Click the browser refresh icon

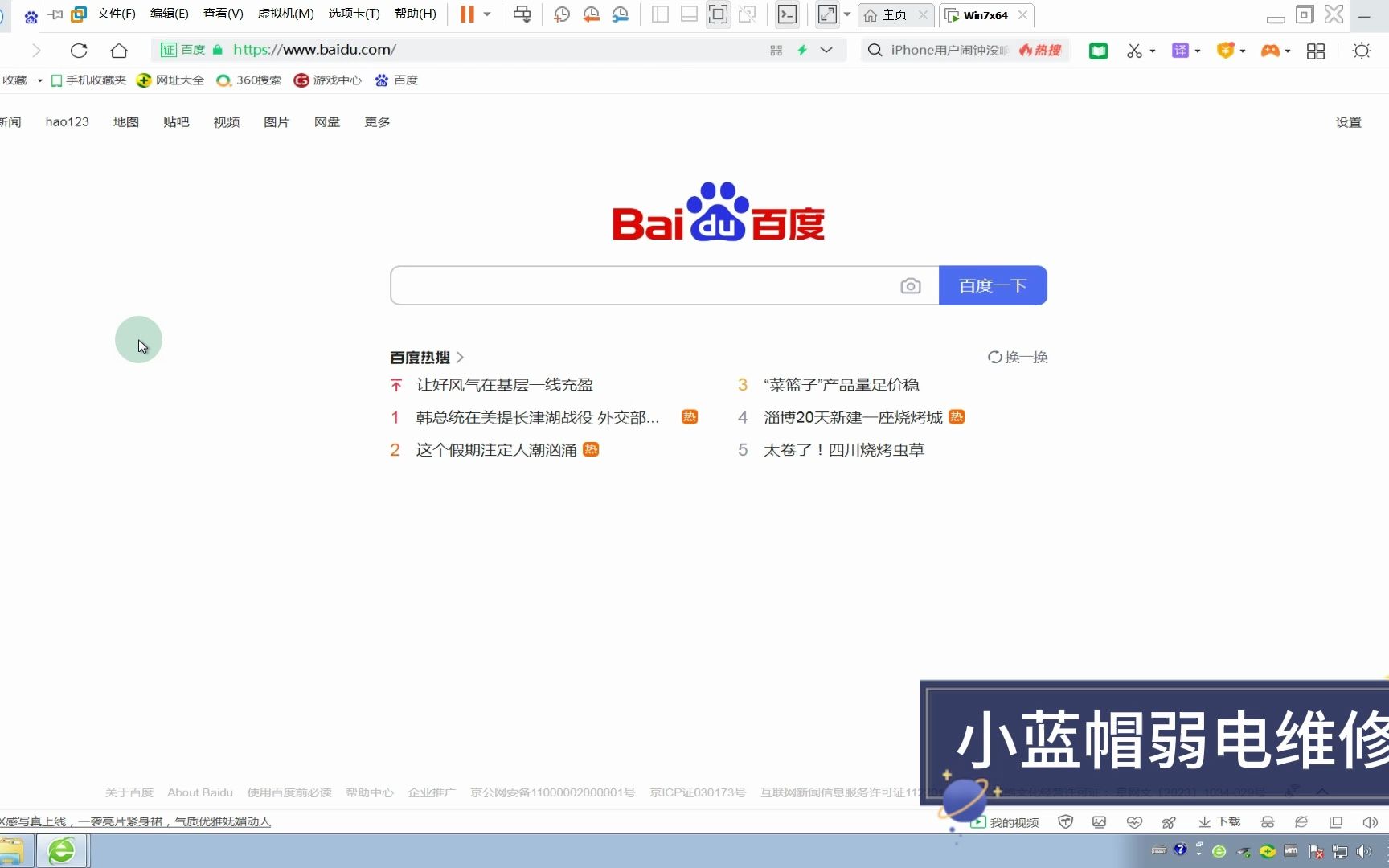point(79,51)
